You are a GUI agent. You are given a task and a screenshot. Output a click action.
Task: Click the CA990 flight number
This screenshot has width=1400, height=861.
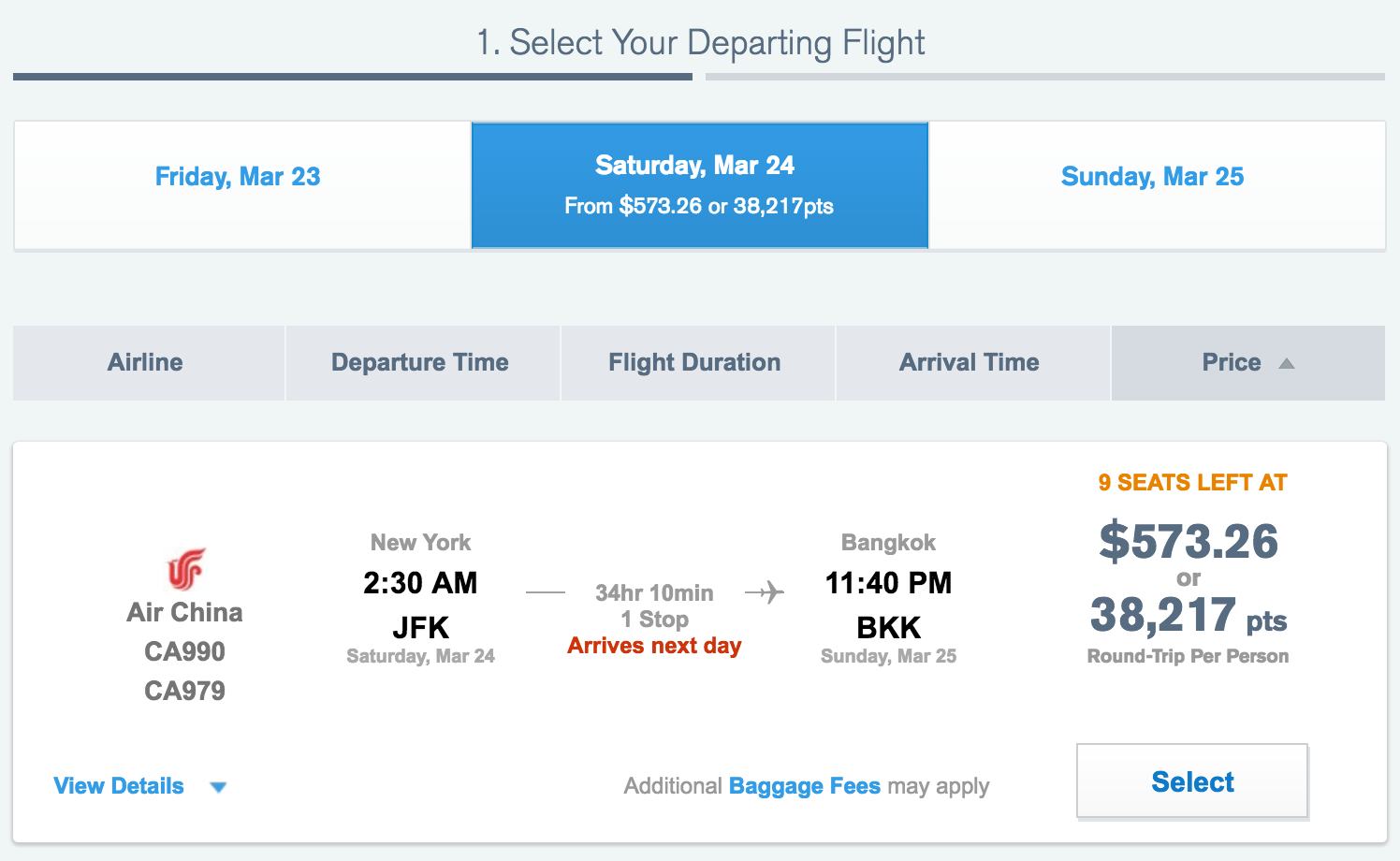[x=184, y=651]
